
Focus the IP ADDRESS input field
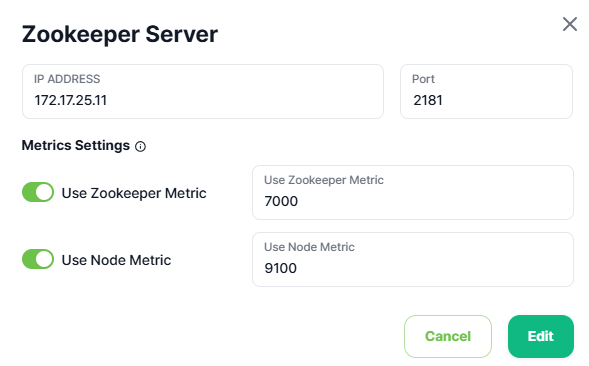point(203,91)
